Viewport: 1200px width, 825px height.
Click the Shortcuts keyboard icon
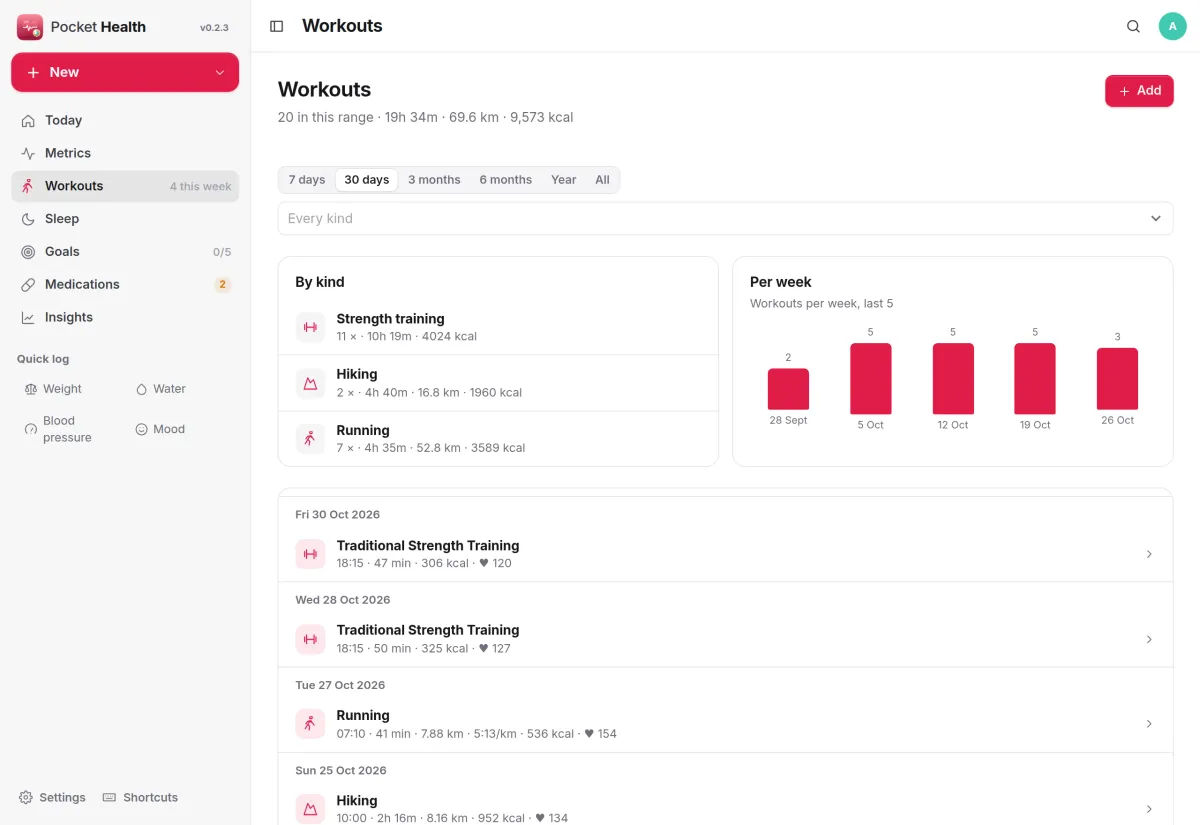[110, 797]
